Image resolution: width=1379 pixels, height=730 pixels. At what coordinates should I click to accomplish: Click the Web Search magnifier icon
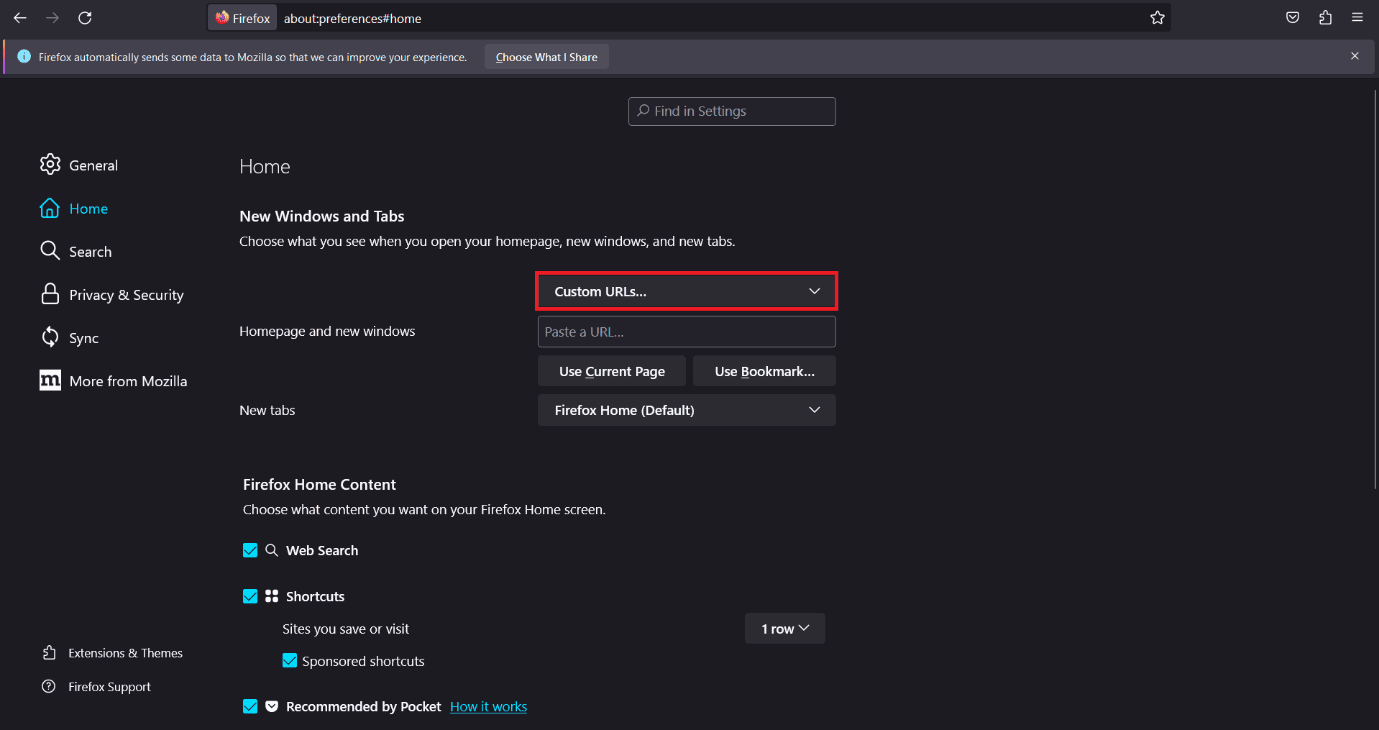272,550
